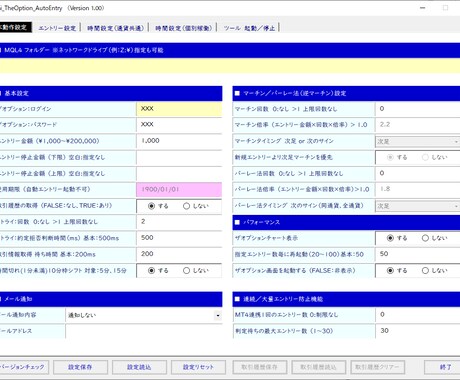Click the エントリー停止金額 (下限) field
Image resolution: width=460 pixels, height=380 pixels.
coord(179,157)
